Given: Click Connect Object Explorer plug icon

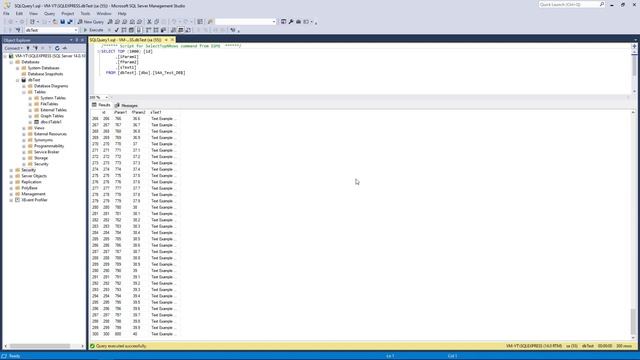Looking at the screenshot, I should tap(28, 48).
